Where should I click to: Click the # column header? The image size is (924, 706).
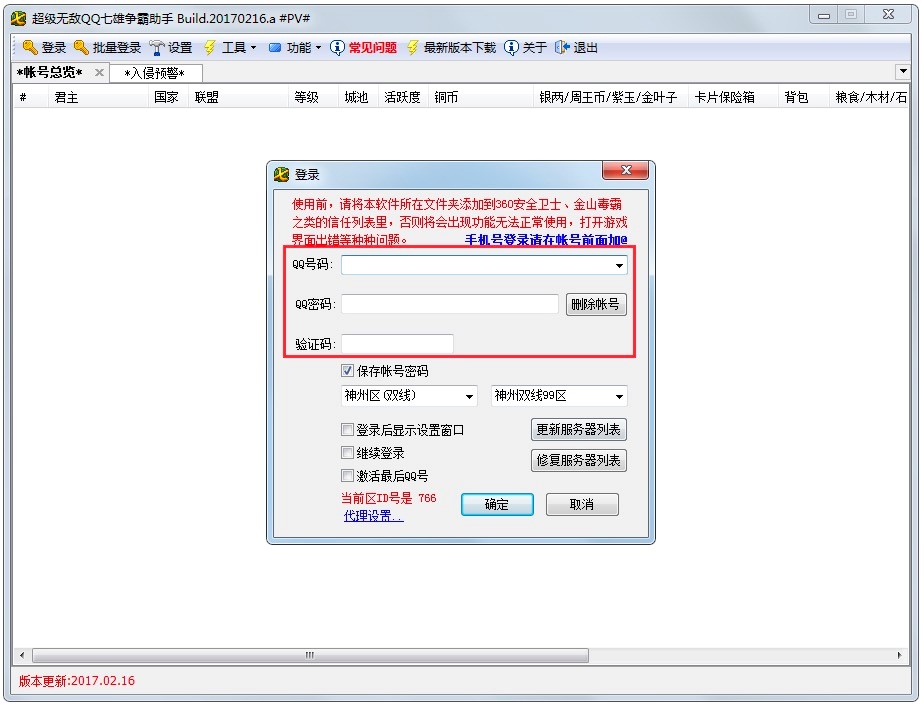point(29,97)
